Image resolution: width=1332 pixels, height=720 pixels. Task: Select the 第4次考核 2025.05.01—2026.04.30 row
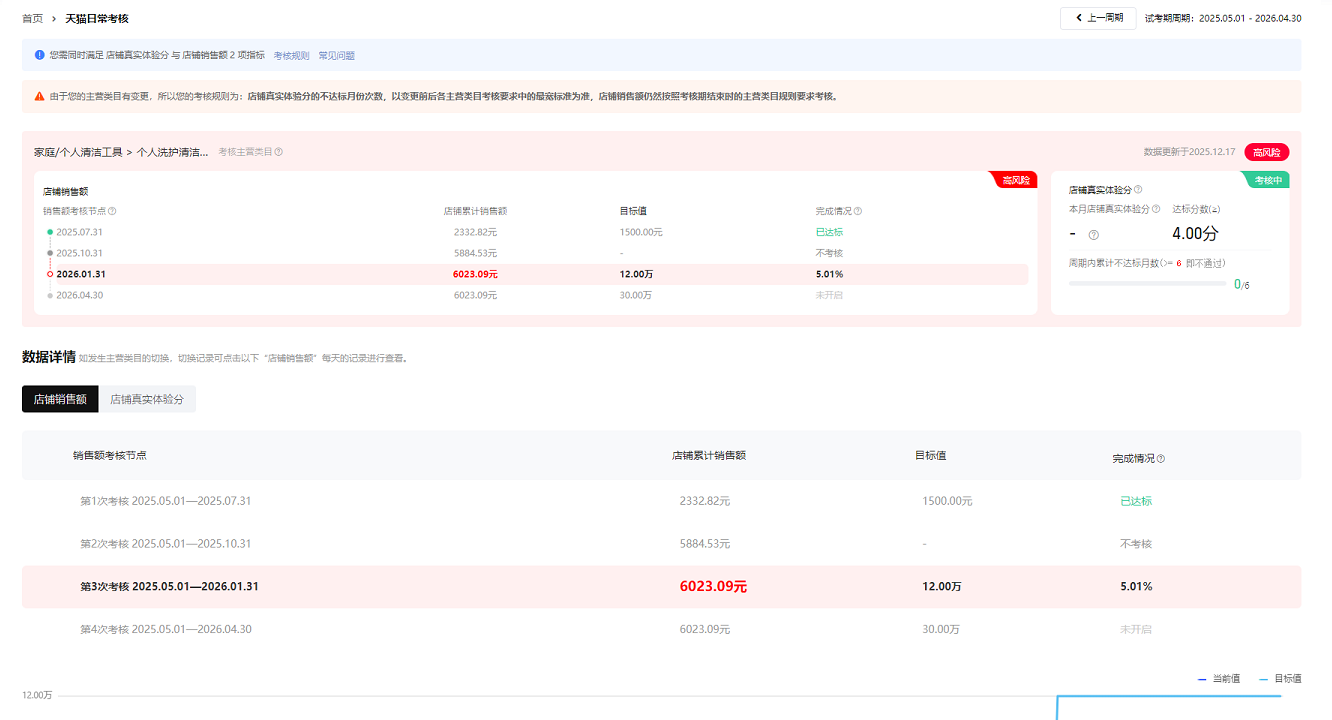pyautogui.click(x=661, y=629)
